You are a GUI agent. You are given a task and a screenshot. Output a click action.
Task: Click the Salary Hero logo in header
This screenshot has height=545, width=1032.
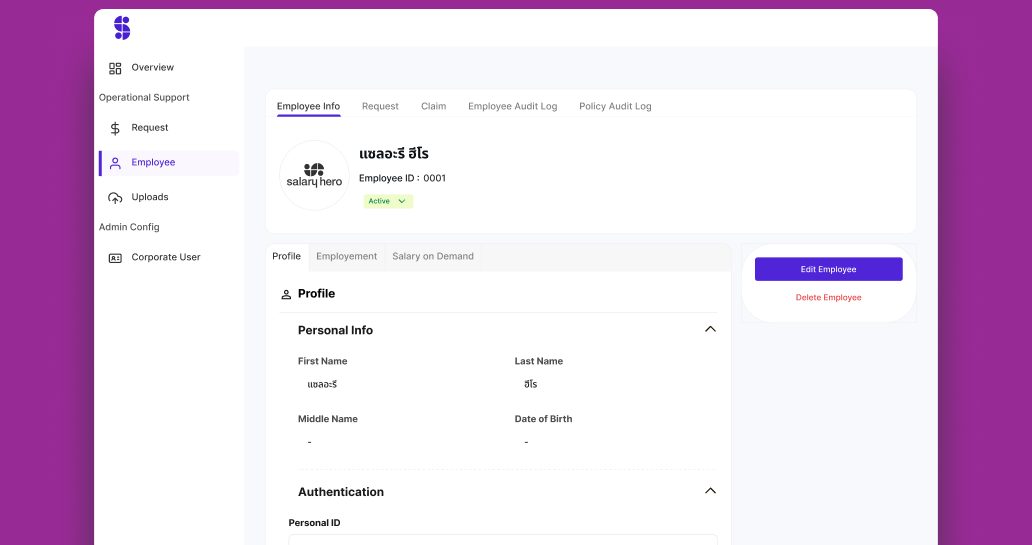coord(122,28)
